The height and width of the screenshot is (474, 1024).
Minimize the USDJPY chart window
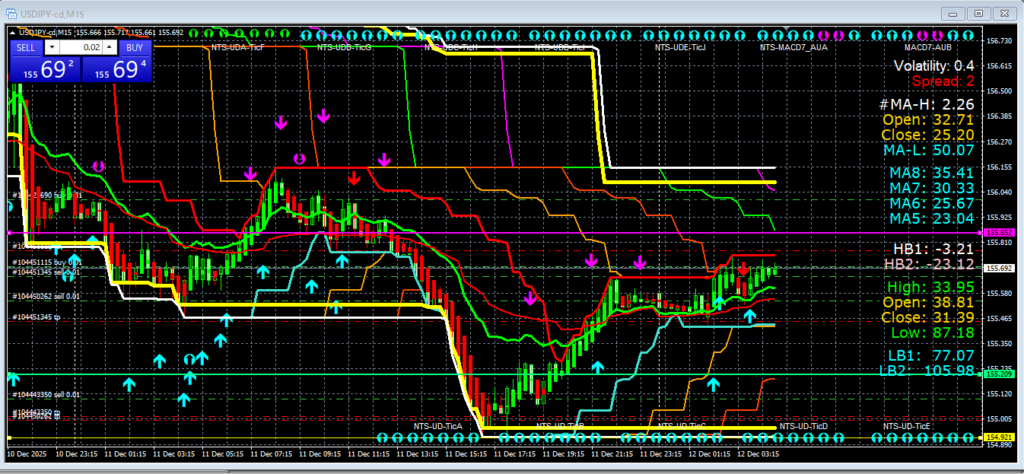[954, 13]
